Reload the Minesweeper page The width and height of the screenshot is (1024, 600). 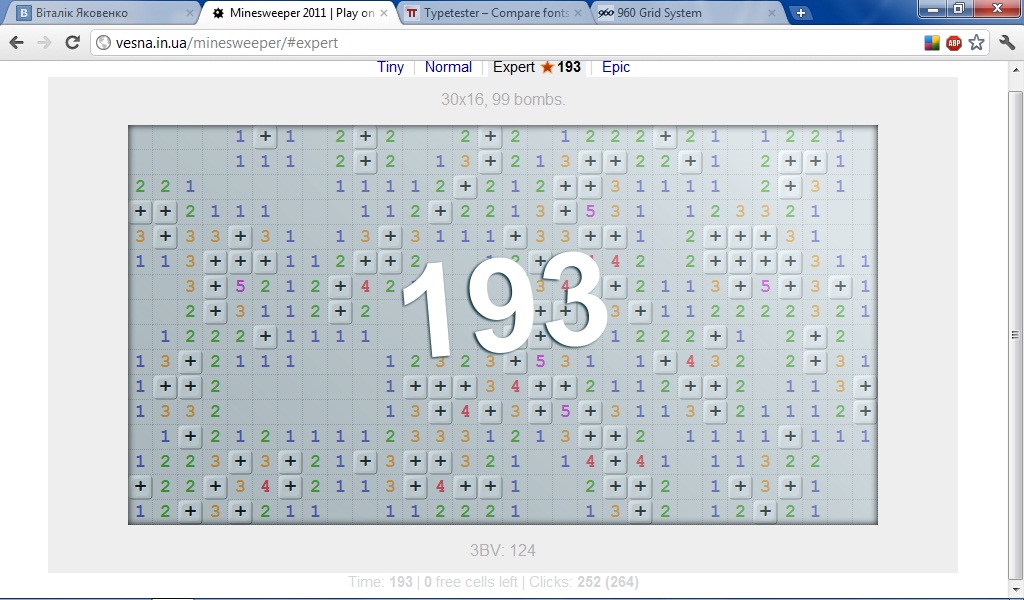coord(72,43)
